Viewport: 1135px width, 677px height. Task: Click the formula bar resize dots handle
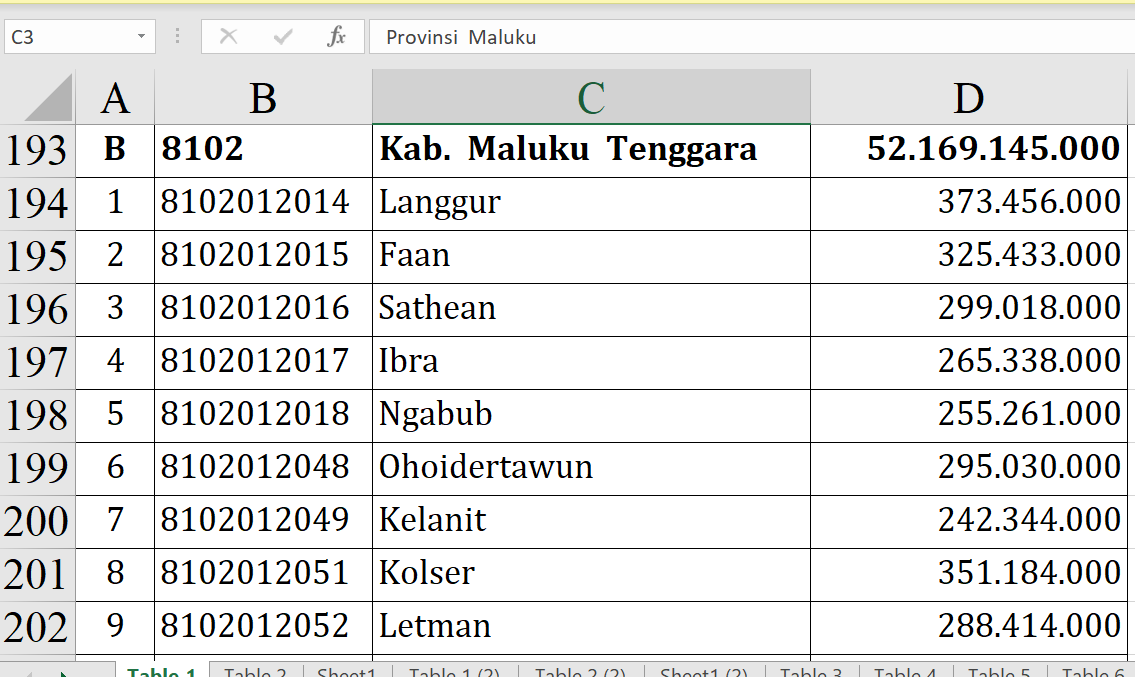[178, 37]
